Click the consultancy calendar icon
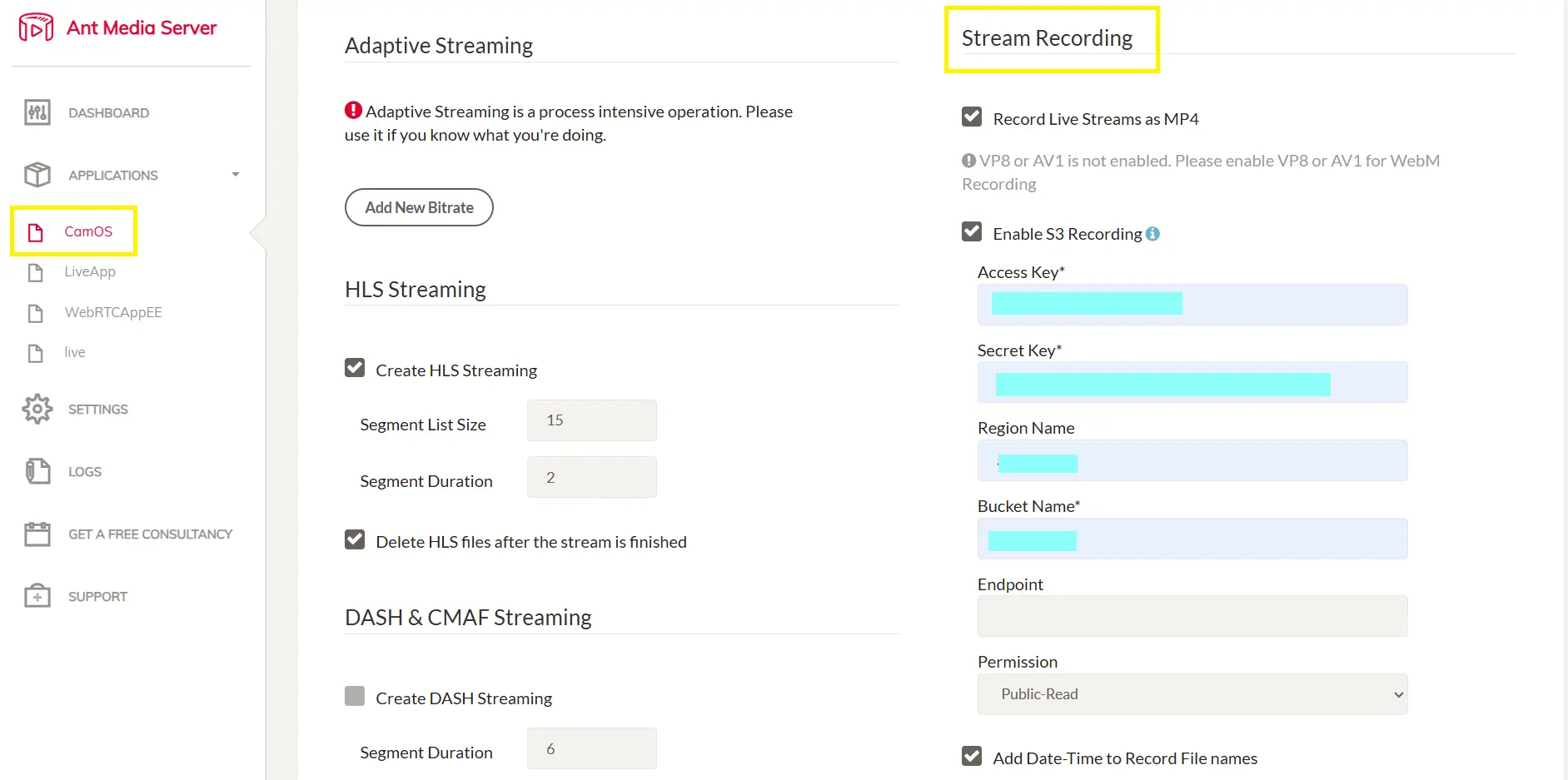The height and width of the screenshot is (780, 1568). [x=37, y=534]
